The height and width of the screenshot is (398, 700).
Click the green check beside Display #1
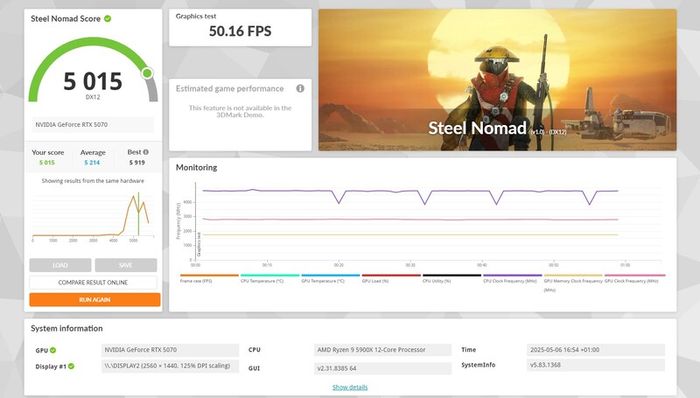71,366
